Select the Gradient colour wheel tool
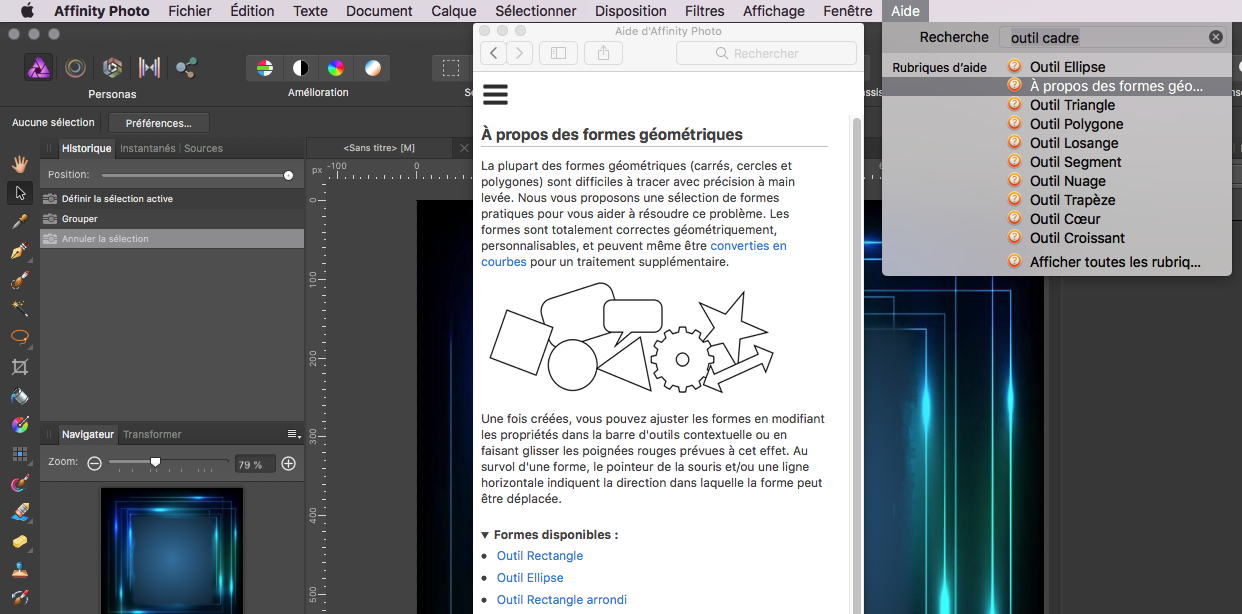This screenshot has width=1242, height=614. (19, 425)
